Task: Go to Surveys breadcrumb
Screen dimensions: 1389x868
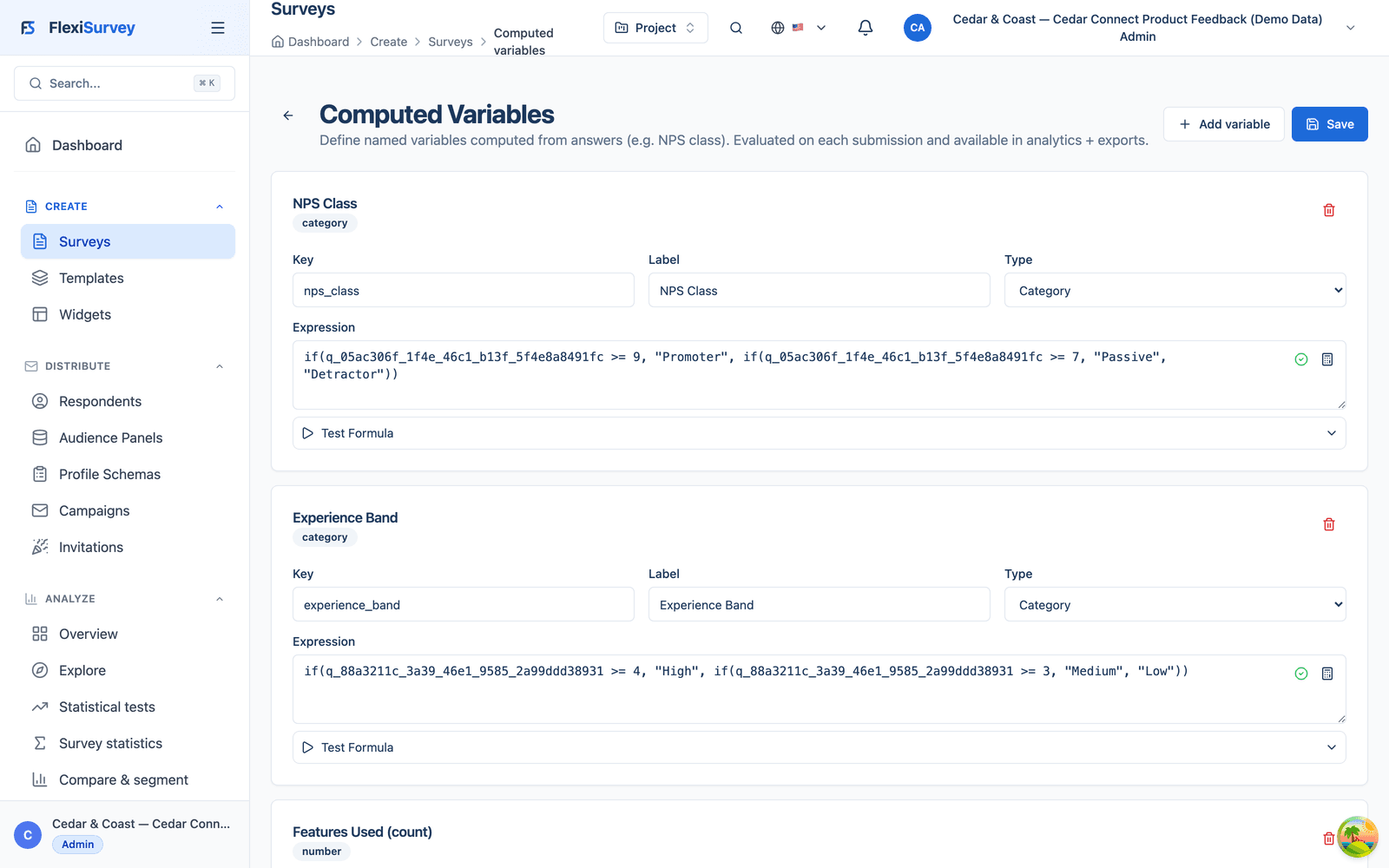Action: coord(451,42)
